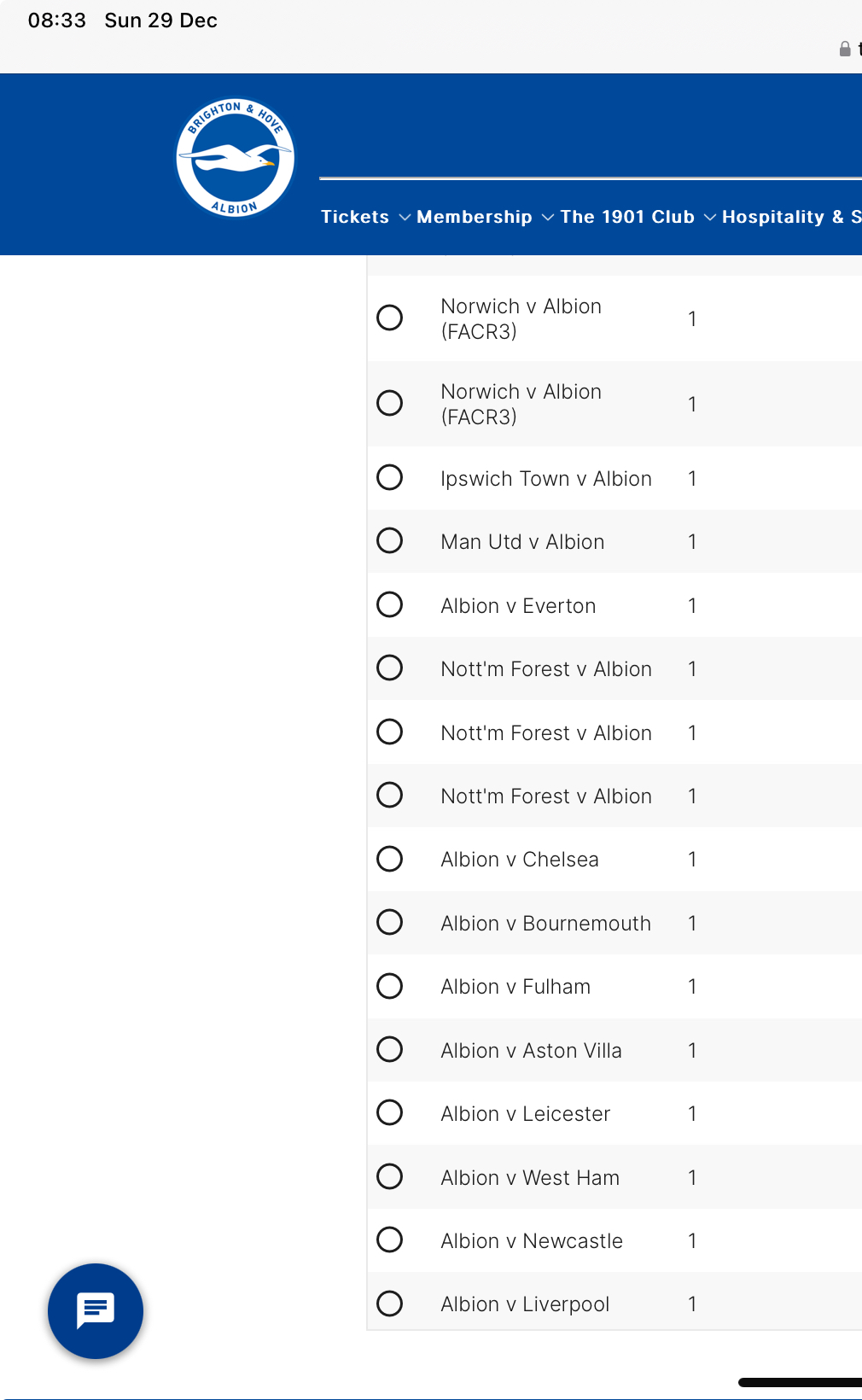Image resolution: width=862 pixels, height=1400 pixels.
Task: Select the Albion v Everton radio button
Action: click(x=390, y=604)
